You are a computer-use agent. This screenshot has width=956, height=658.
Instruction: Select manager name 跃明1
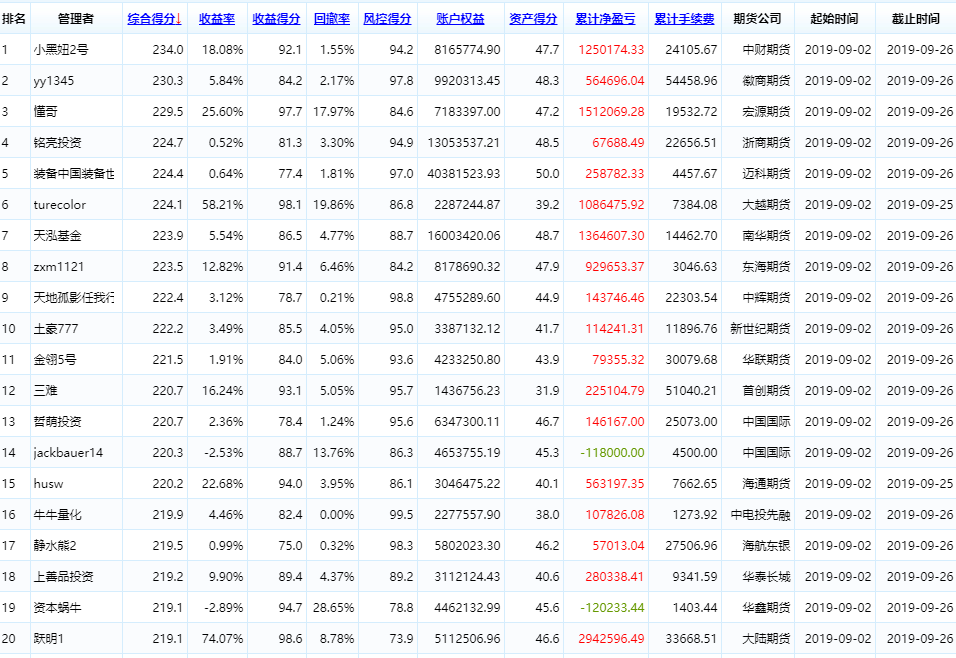pyautogui.click(x=49, y=639)
